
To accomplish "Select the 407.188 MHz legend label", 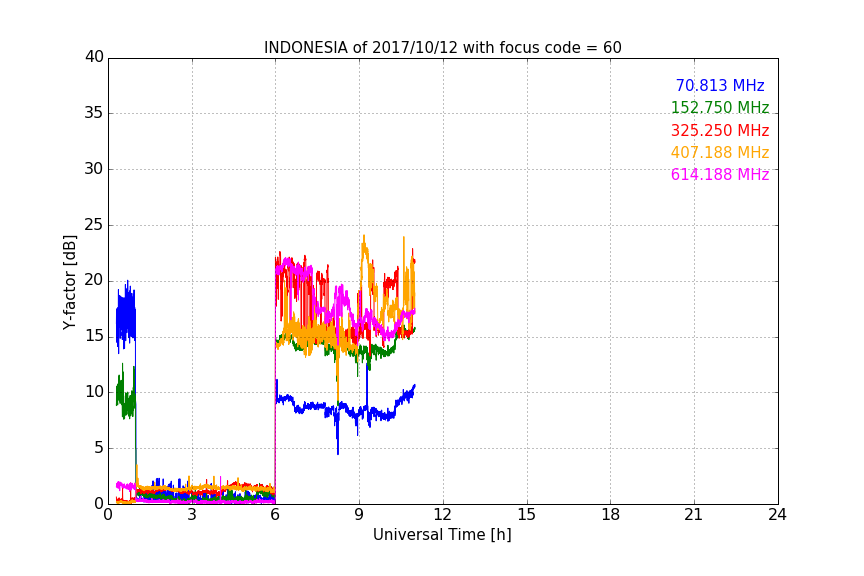I will (720, 152).
